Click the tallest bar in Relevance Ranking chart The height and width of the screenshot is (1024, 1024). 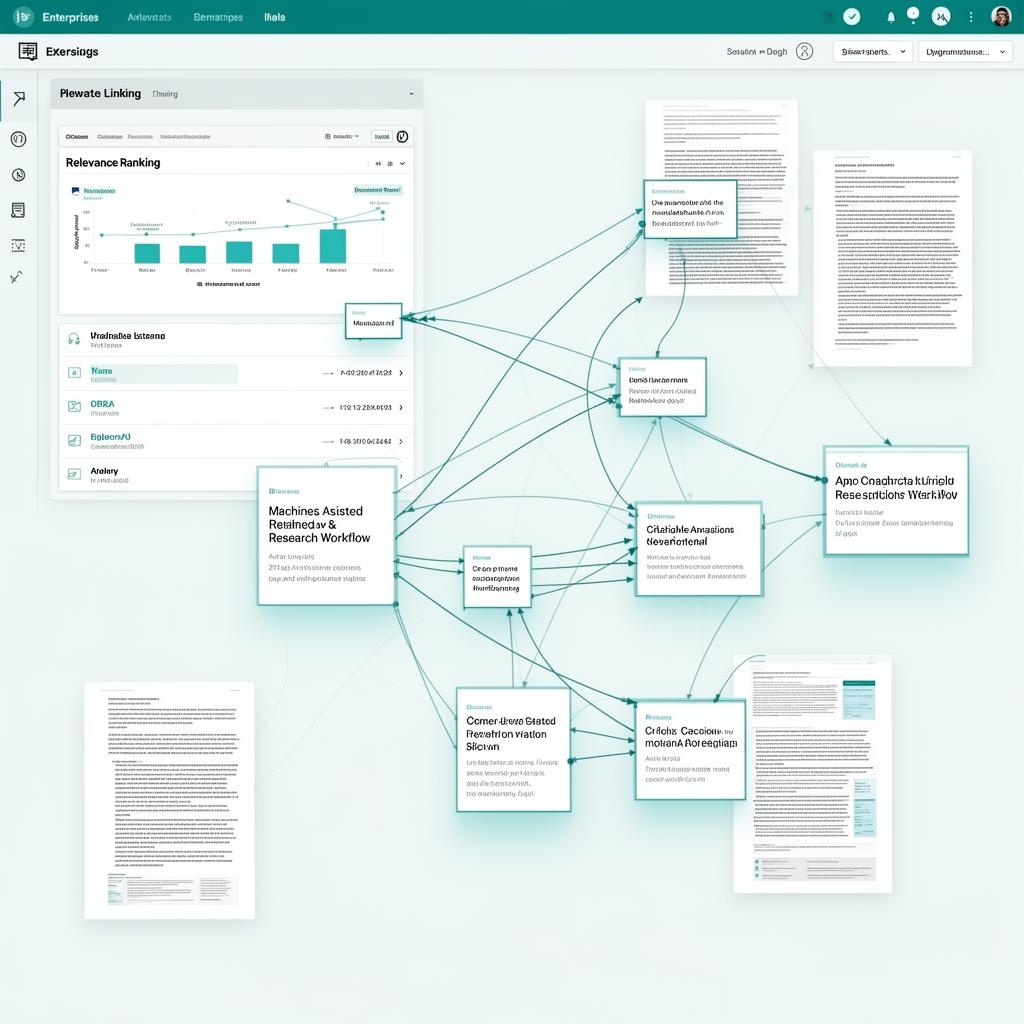333,246
